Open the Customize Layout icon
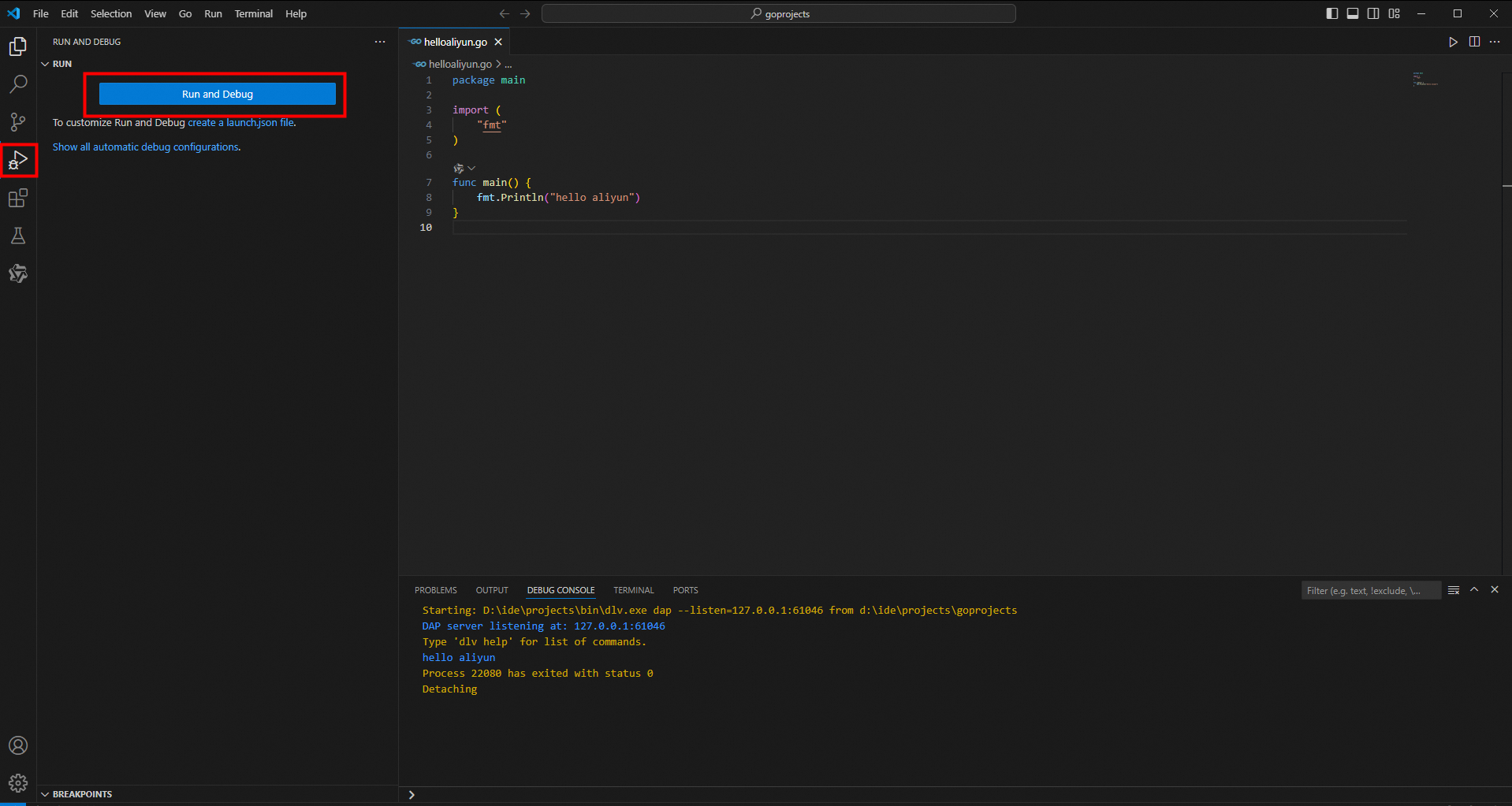 coord(1394,13)
